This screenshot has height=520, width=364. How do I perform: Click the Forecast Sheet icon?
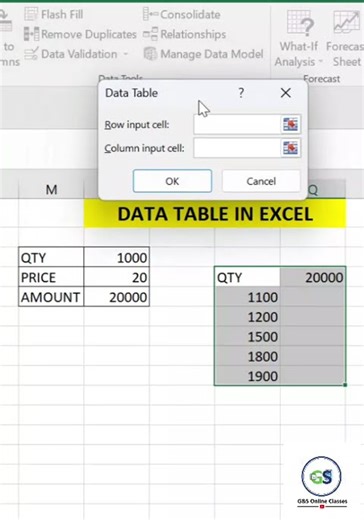(347, 22)
